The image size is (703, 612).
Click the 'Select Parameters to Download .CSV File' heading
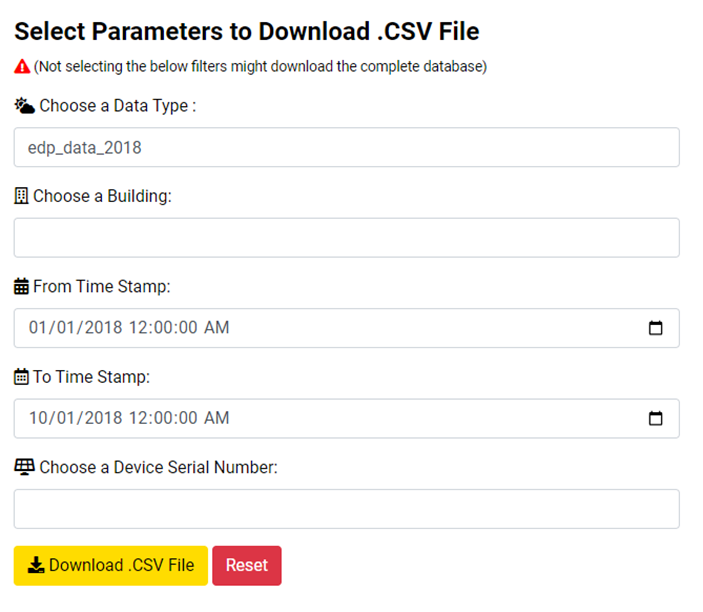click(x=247, y=31)
